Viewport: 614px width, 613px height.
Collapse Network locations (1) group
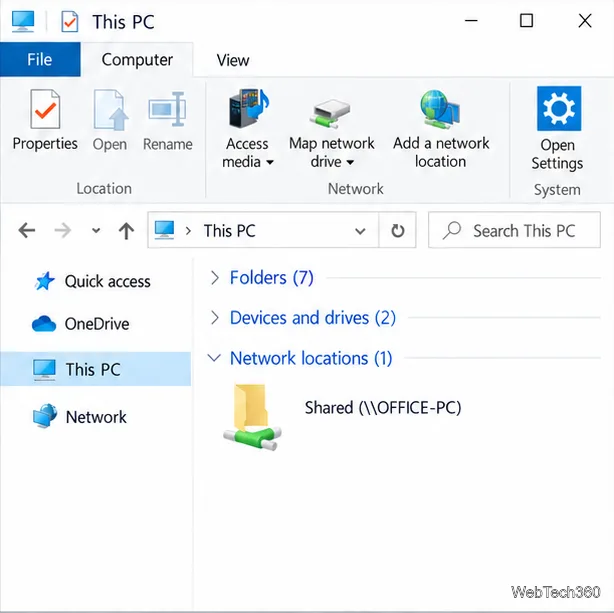coord(214,358)
